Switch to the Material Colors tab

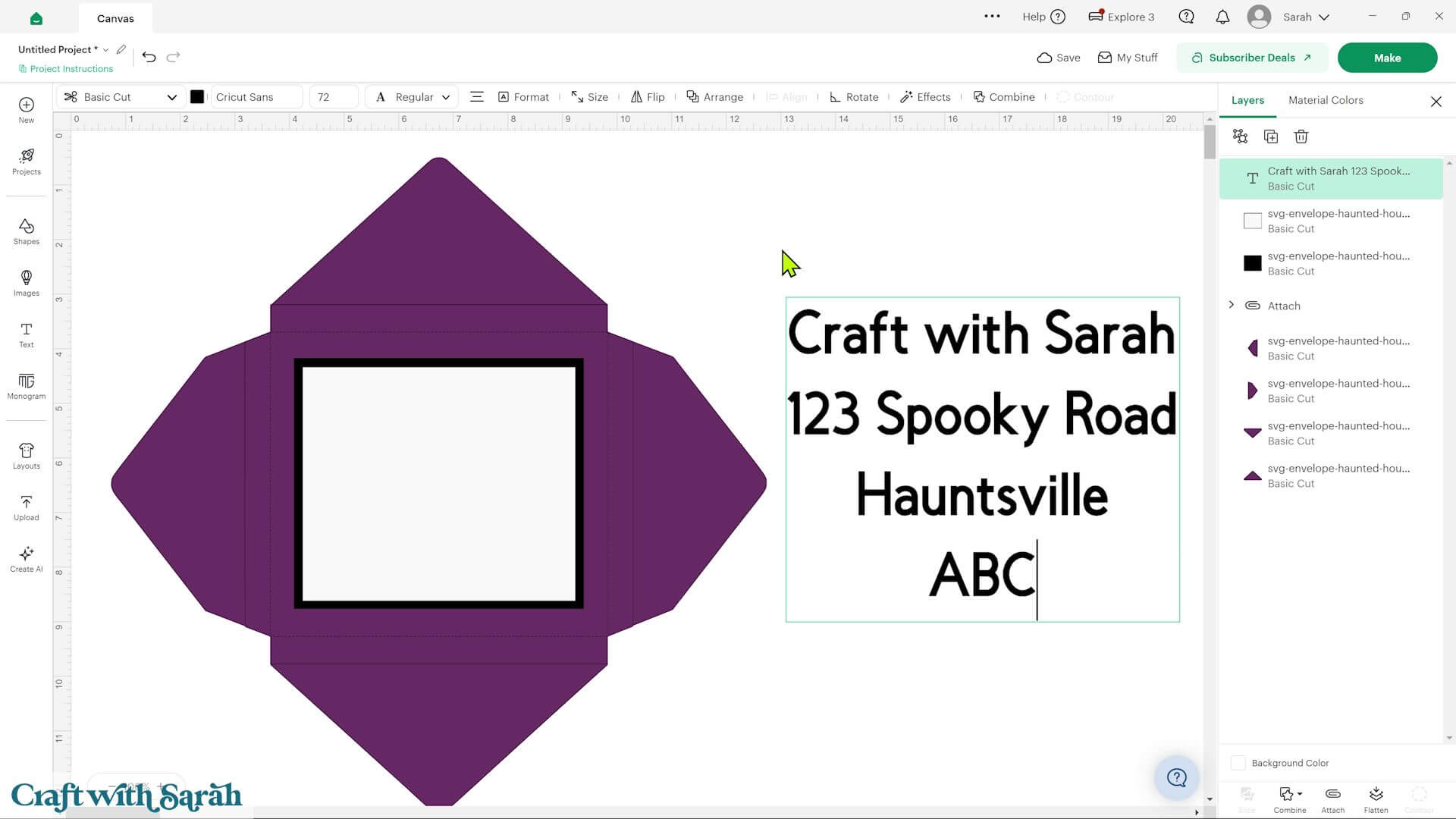point(1326,100)
